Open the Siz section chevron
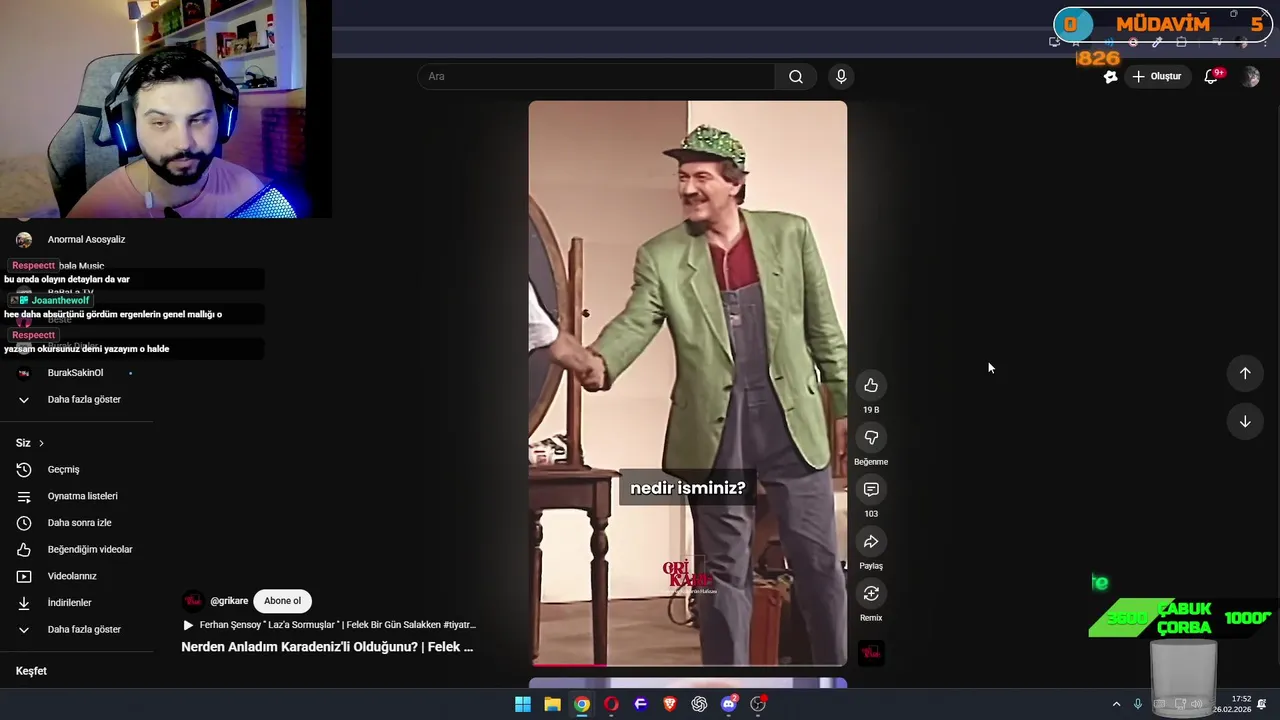 (41, 443)
